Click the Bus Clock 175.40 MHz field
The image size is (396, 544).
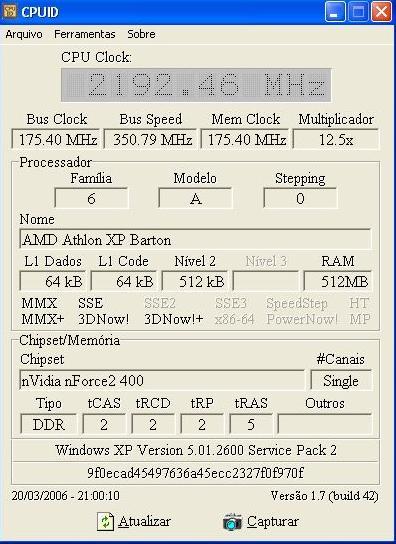[x=56, y=139]
